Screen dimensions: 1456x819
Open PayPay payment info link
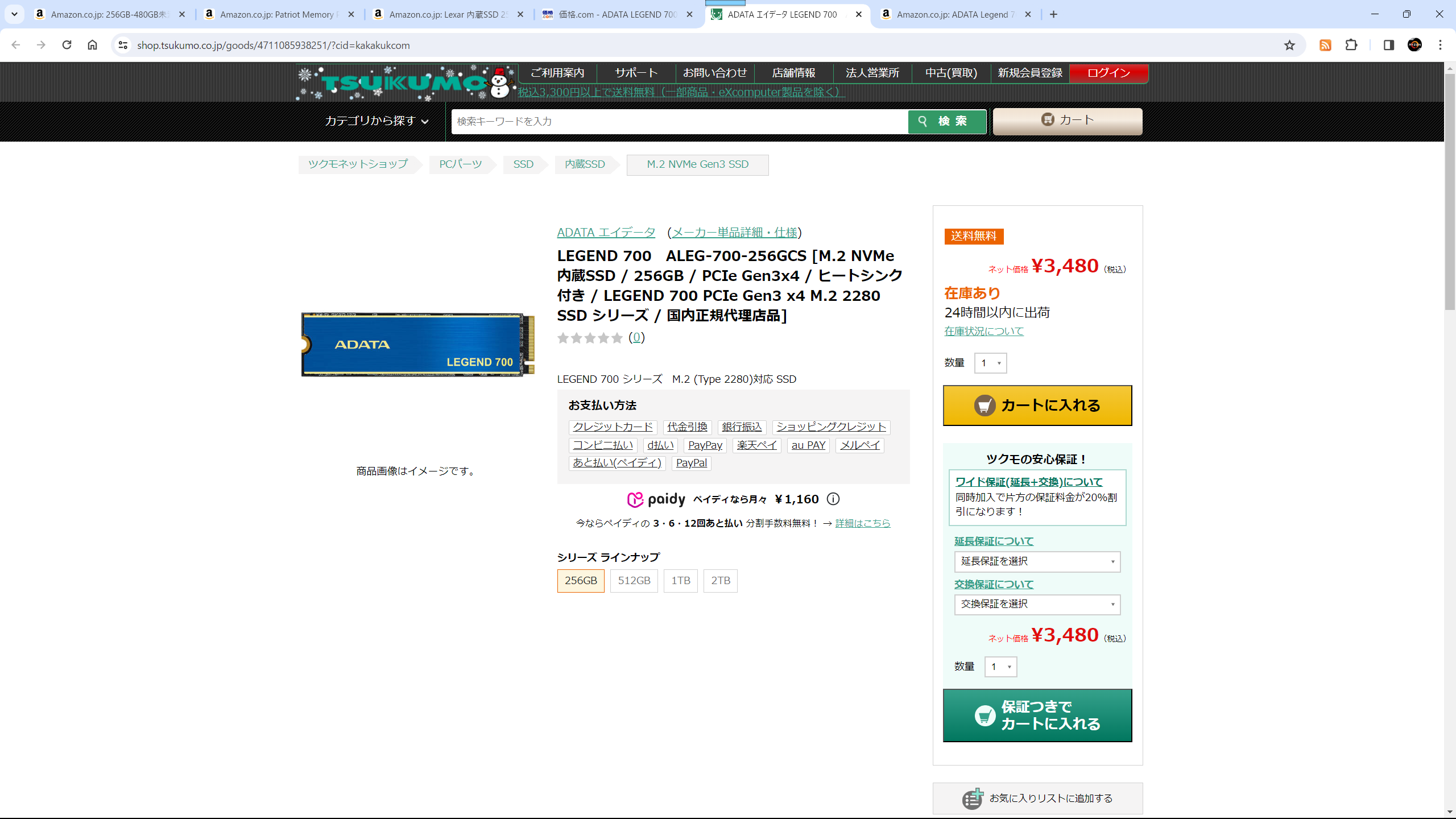(705, 445)
